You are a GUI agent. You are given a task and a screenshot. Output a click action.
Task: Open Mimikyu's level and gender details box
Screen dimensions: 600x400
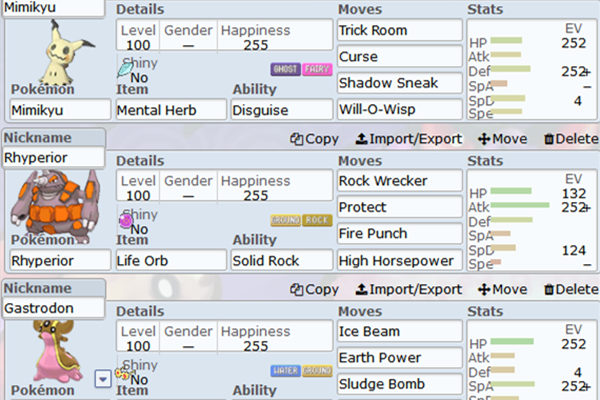[x=225, y=35]
